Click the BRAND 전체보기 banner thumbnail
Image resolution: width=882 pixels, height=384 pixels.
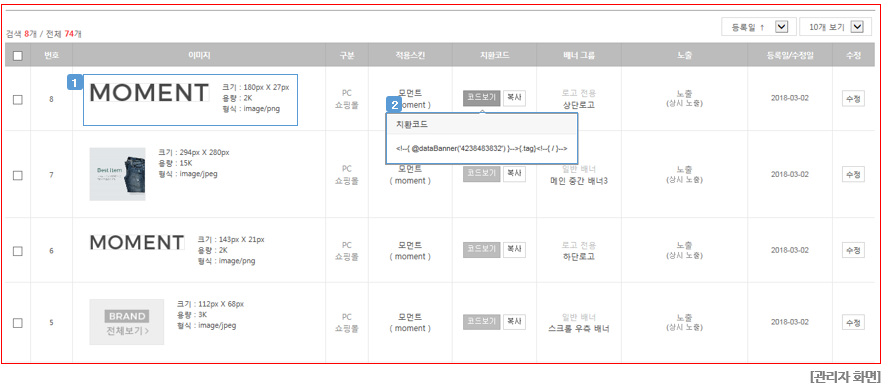(x=127, y=322)
